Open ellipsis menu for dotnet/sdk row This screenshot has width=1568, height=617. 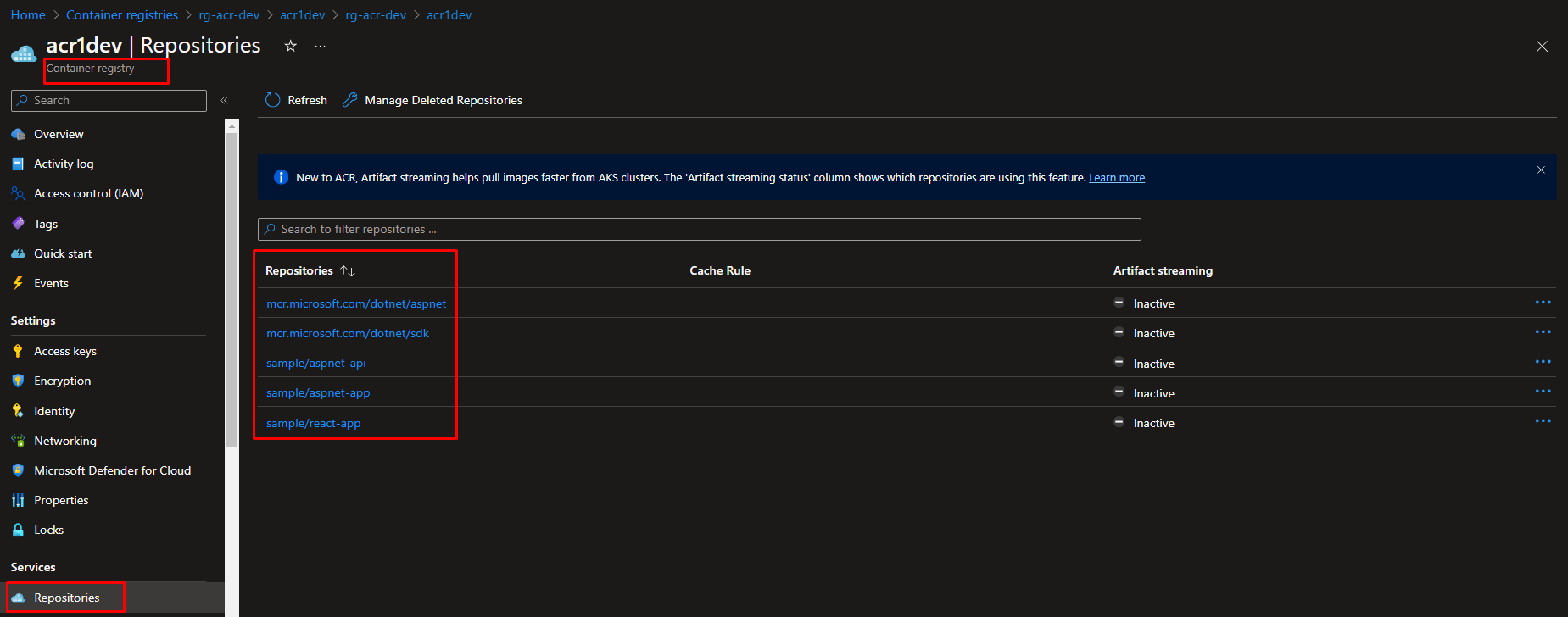click(x=1543, y=332)
